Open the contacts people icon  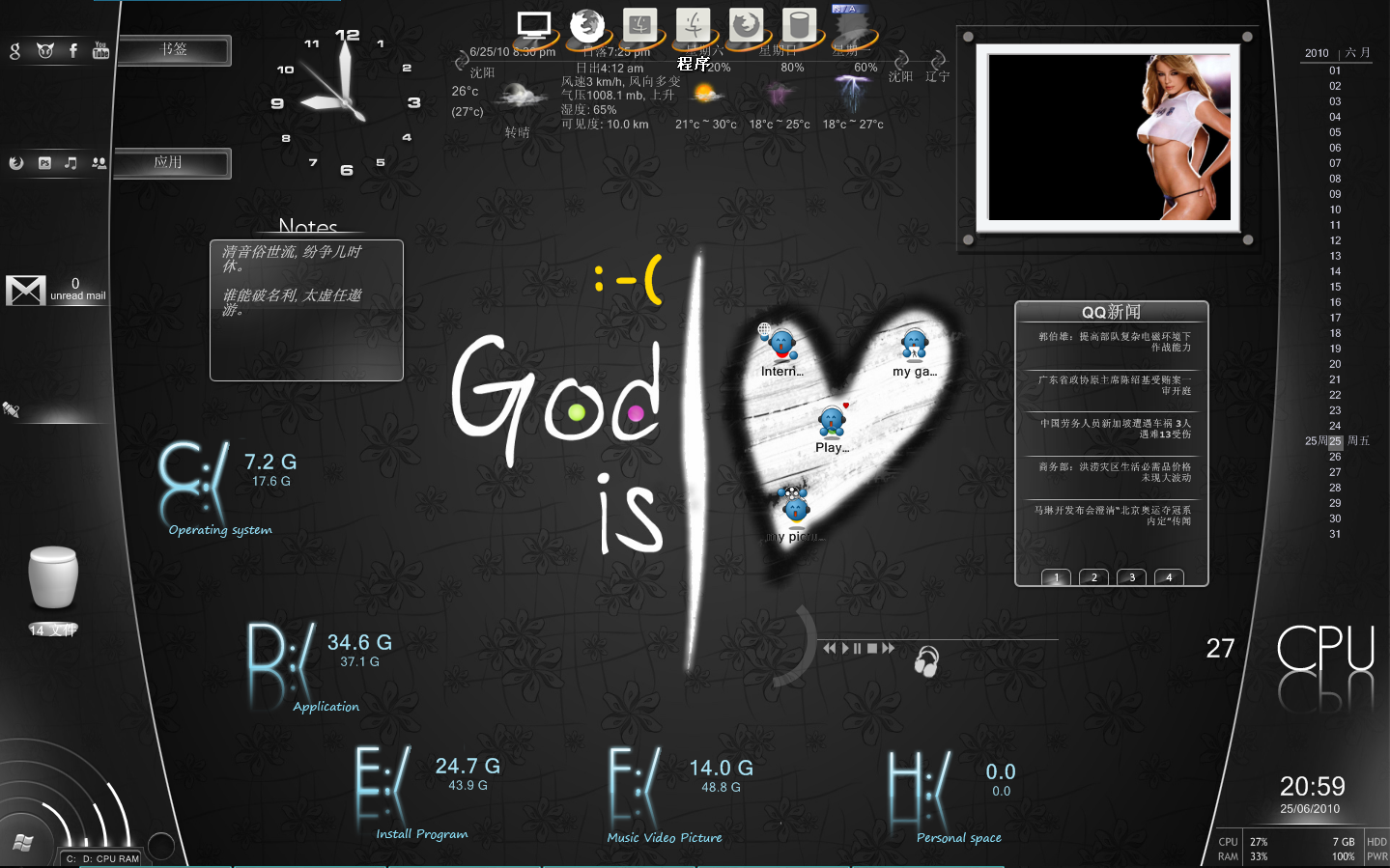pos(99,163)
